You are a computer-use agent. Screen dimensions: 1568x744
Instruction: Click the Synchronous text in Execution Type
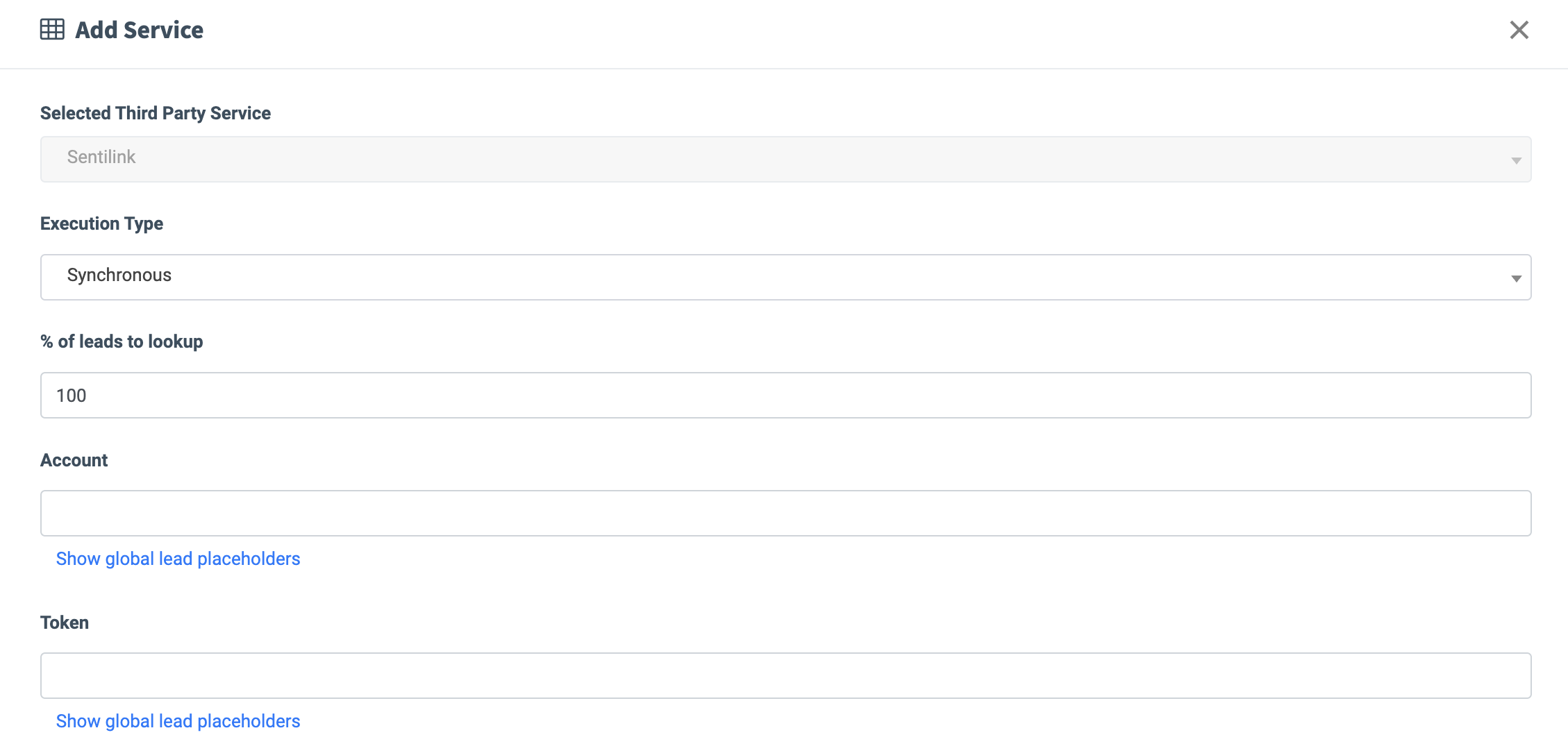click(x=119, y=276)
